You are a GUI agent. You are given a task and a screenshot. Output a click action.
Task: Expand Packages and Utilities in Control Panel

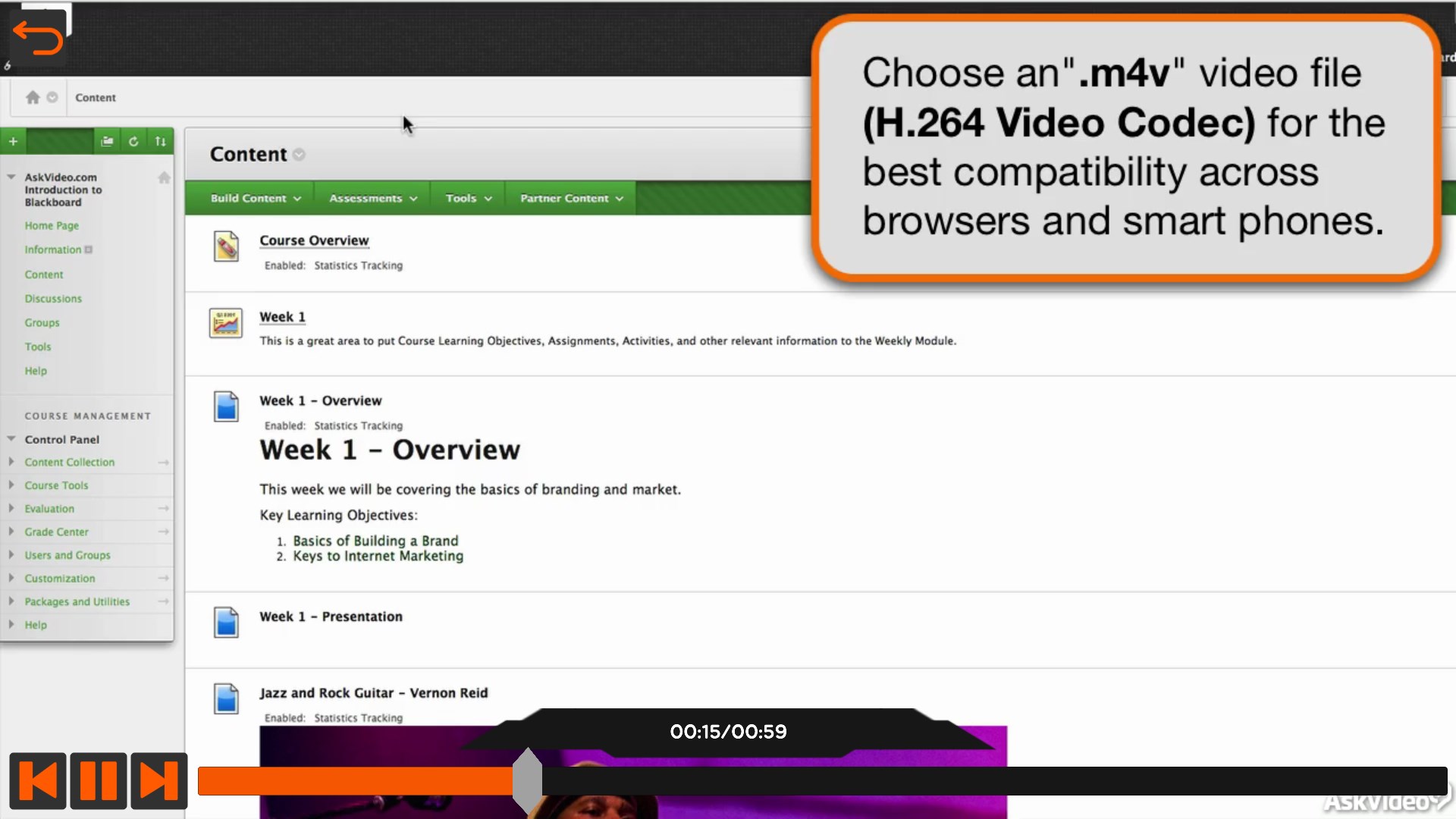tap(77, 601)
